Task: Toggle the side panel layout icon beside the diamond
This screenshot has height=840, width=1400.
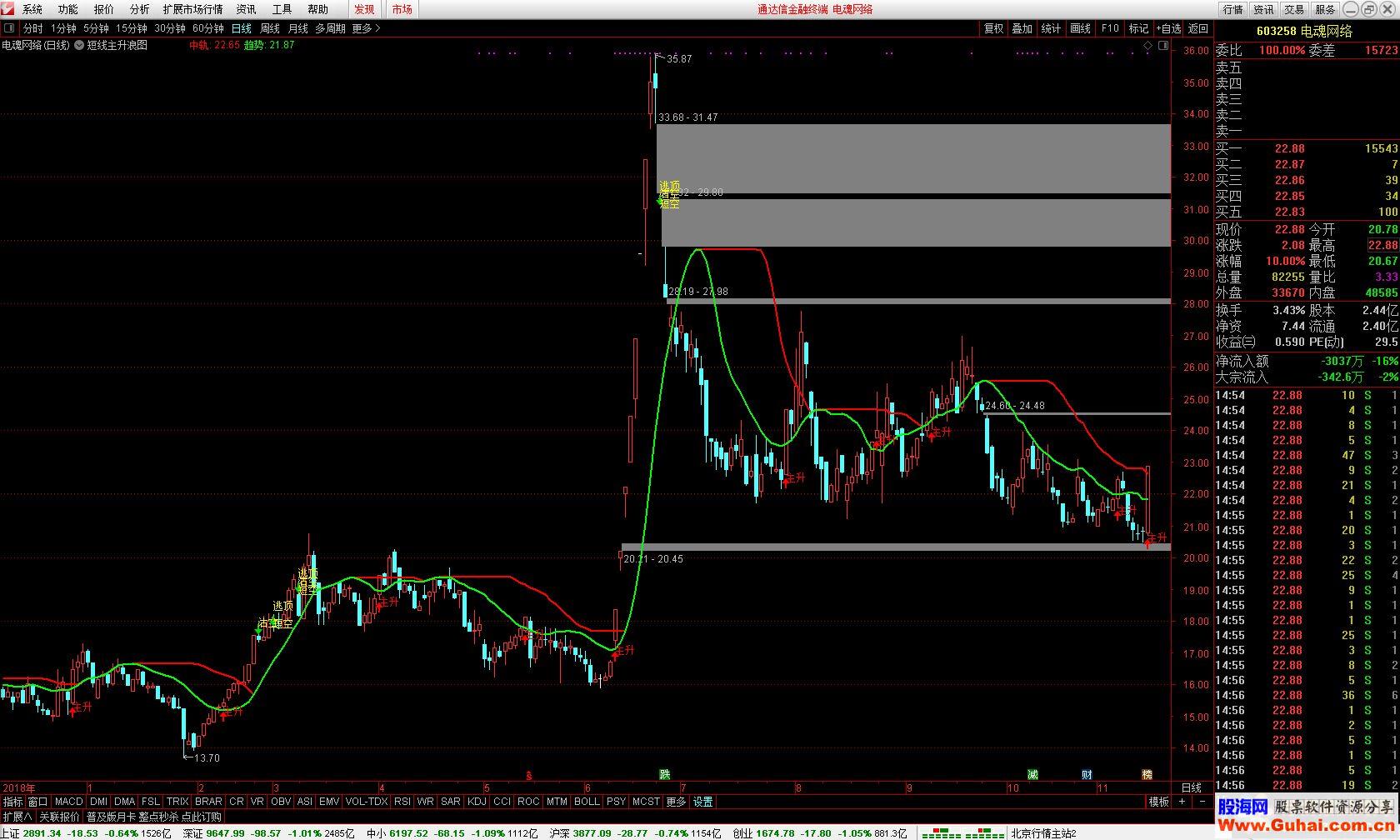Action: [x=1163, y=45]
